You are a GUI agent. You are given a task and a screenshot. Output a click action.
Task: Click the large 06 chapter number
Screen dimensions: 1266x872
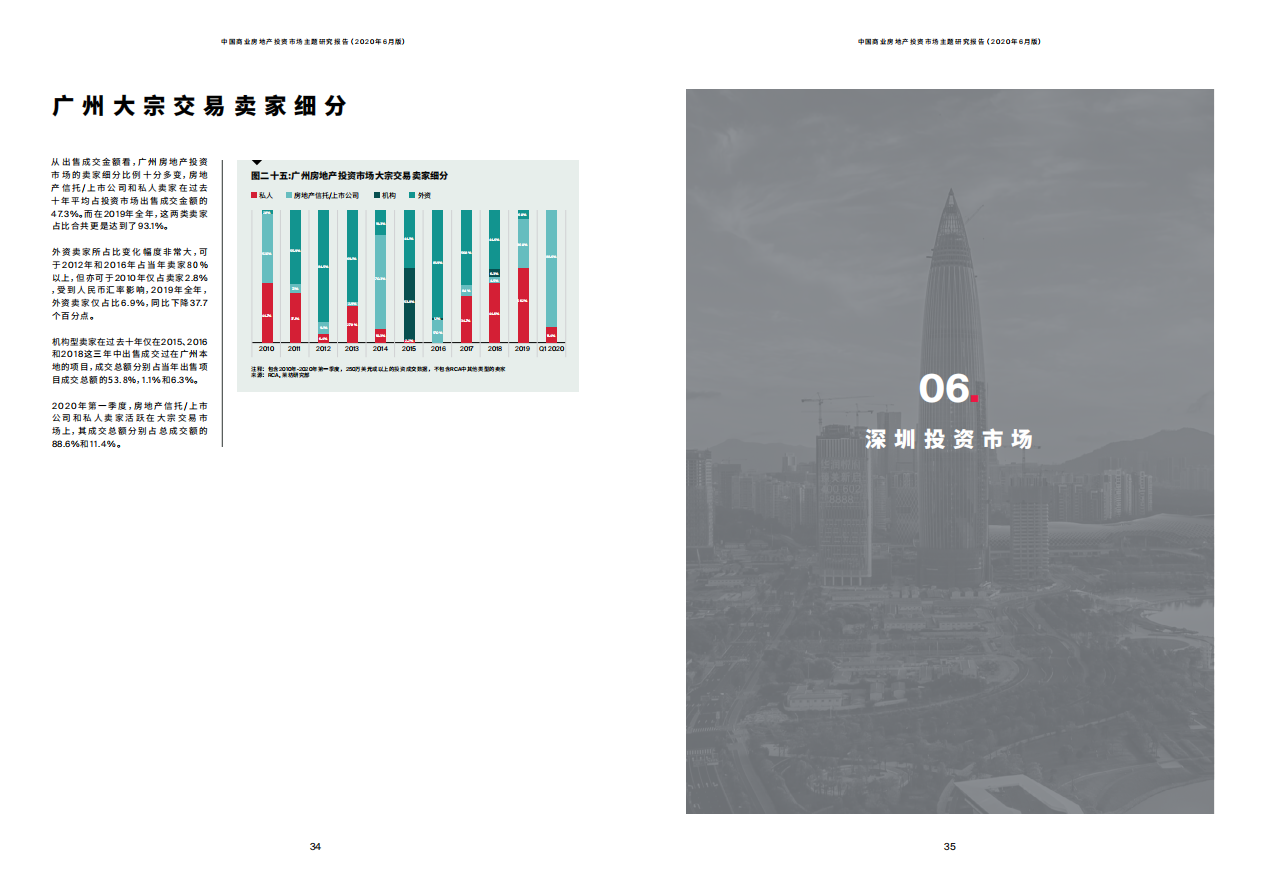click(x=943, y=389)
